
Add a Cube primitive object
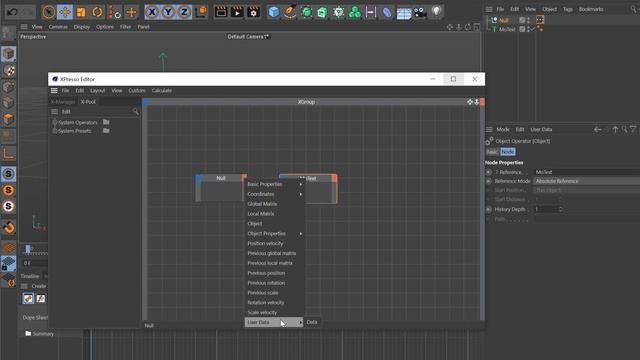[274, 12]
